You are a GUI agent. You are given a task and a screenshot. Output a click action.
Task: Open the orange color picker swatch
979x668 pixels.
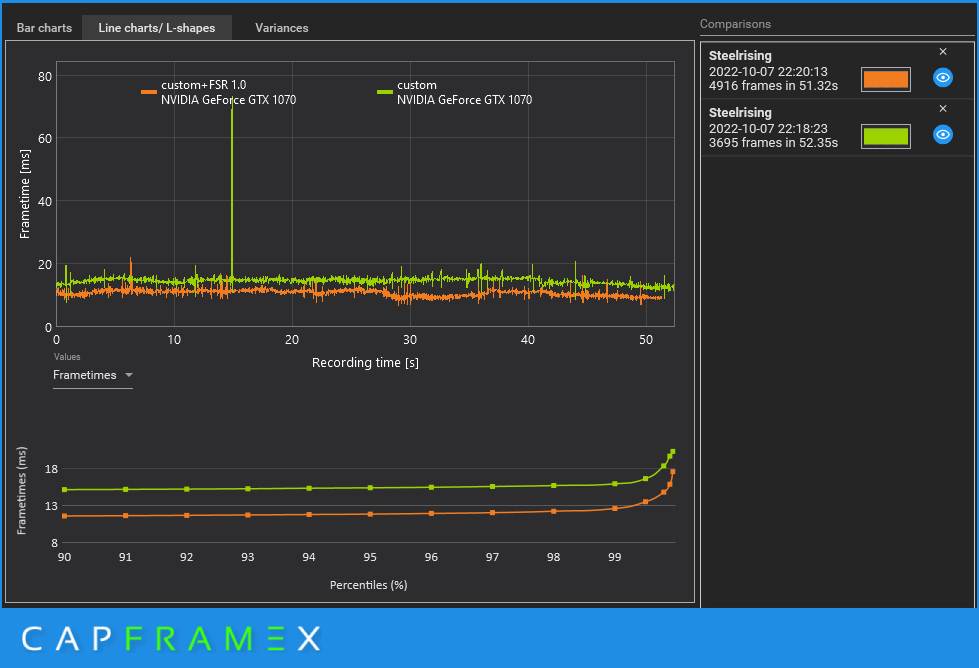[x=885, y=79]
